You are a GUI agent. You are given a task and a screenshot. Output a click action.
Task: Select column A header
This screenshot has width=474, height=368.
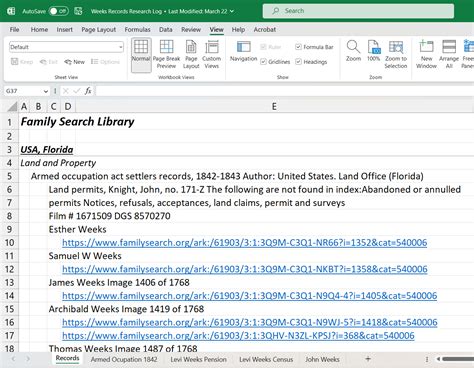24,106
